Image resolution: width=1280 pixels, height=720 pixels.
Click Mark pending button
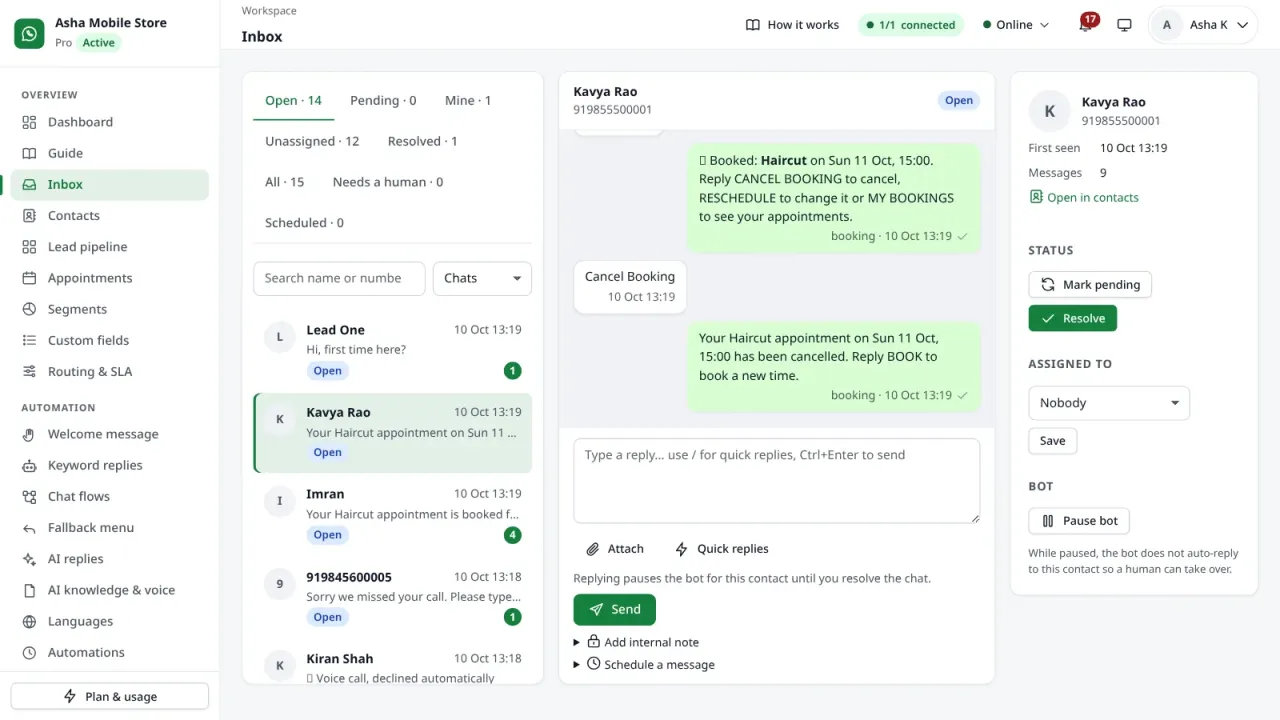pos(1090,285)
